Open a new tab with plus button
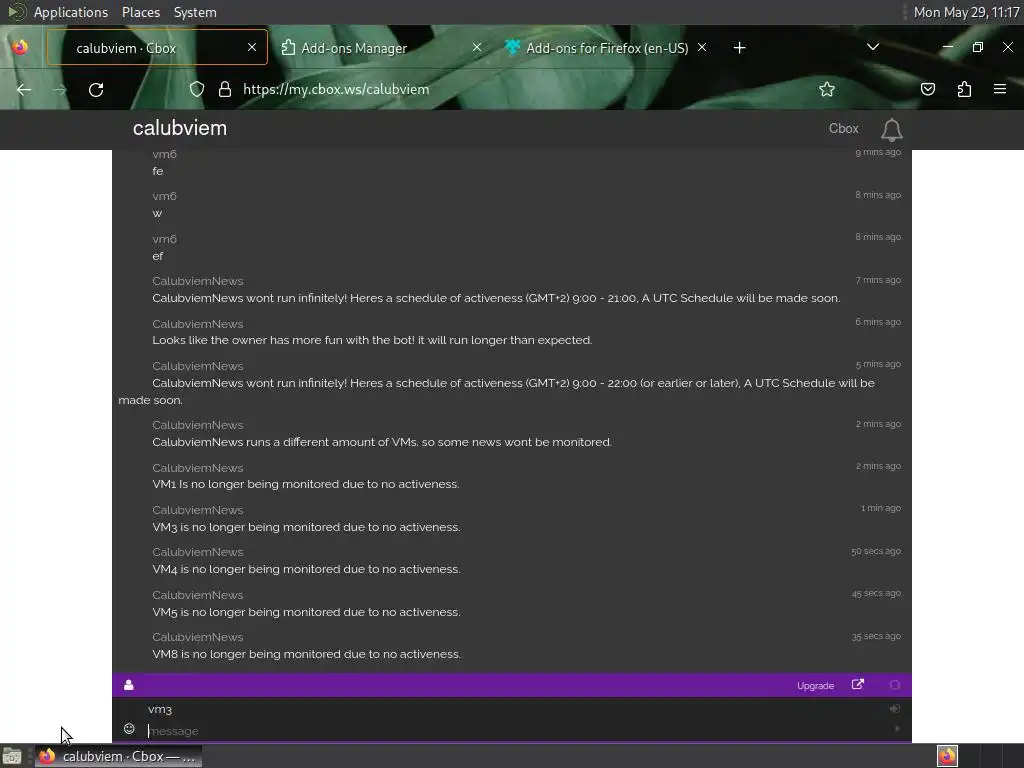Image resolution: width=1024 pixels, height=768 pixels. [x=739, y=48]
